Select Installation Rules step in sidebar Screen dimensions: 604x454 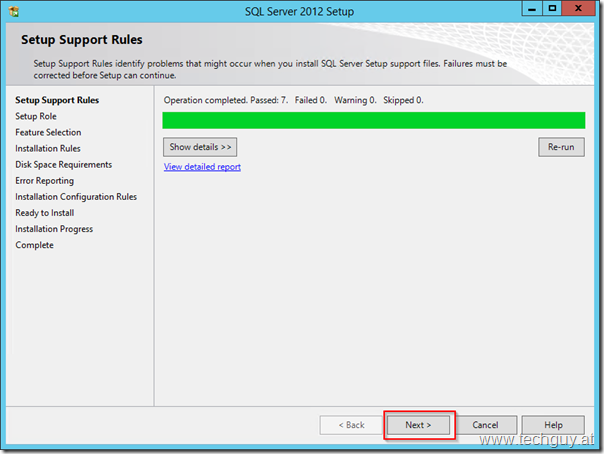click(48, 149)
